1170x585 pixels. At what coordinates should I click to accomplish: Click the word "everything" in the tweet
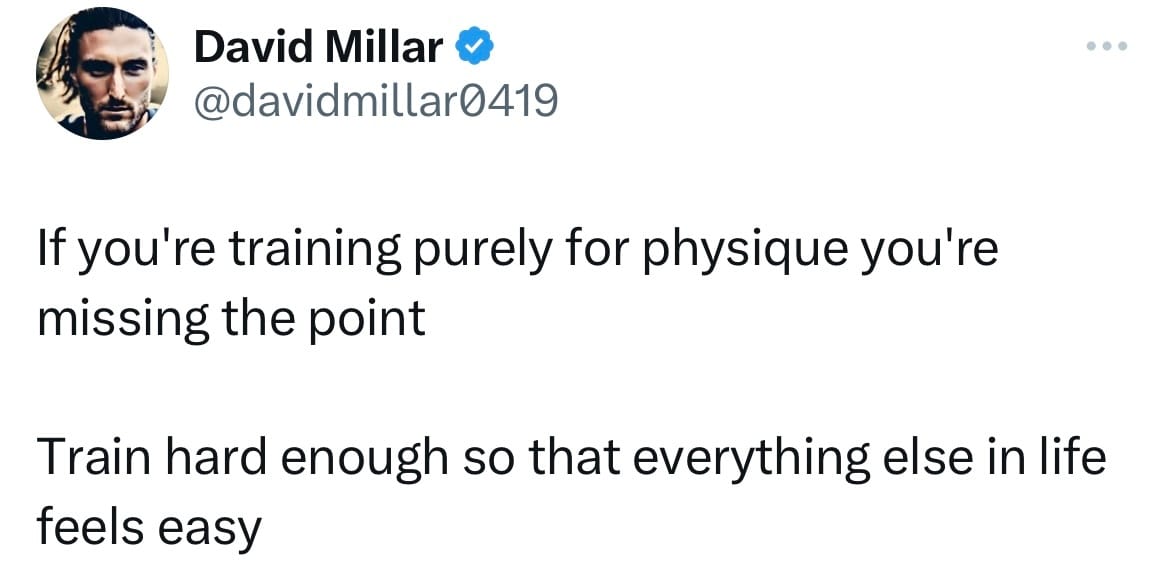(x=749, y=460)
